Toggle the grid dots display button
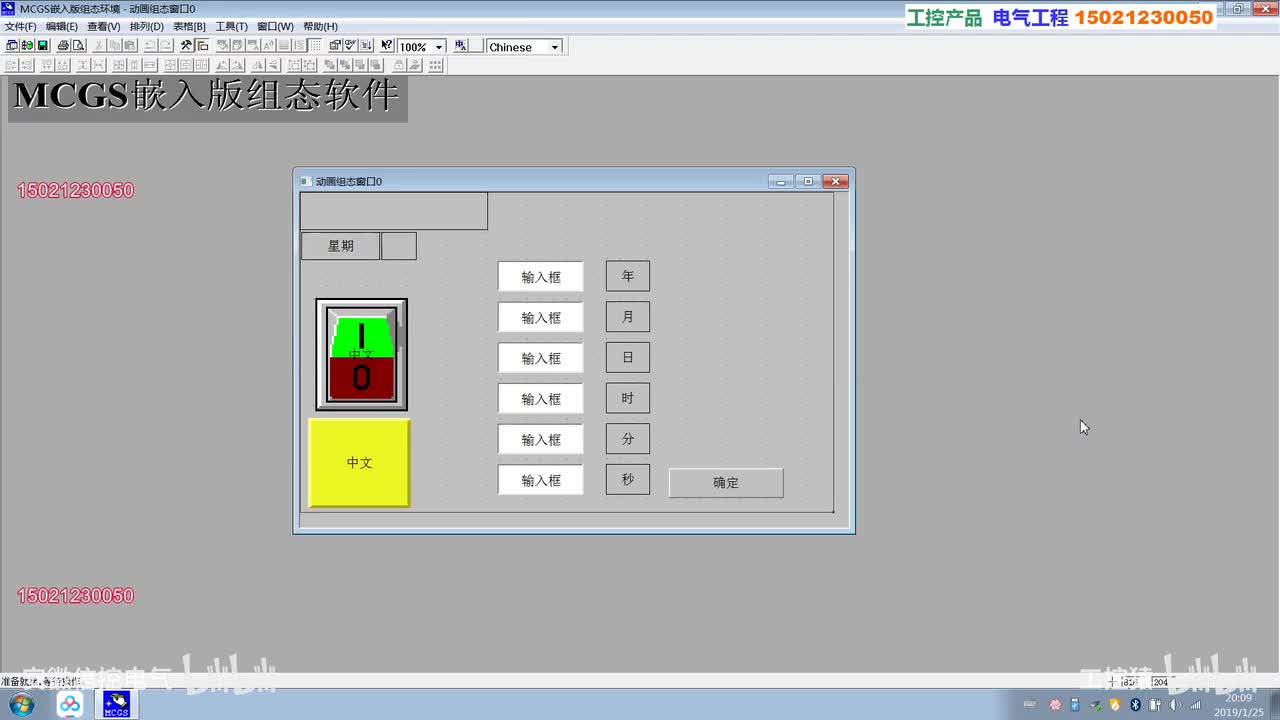Viewport: 1280px width, 720px height. [x=315, y=46]
